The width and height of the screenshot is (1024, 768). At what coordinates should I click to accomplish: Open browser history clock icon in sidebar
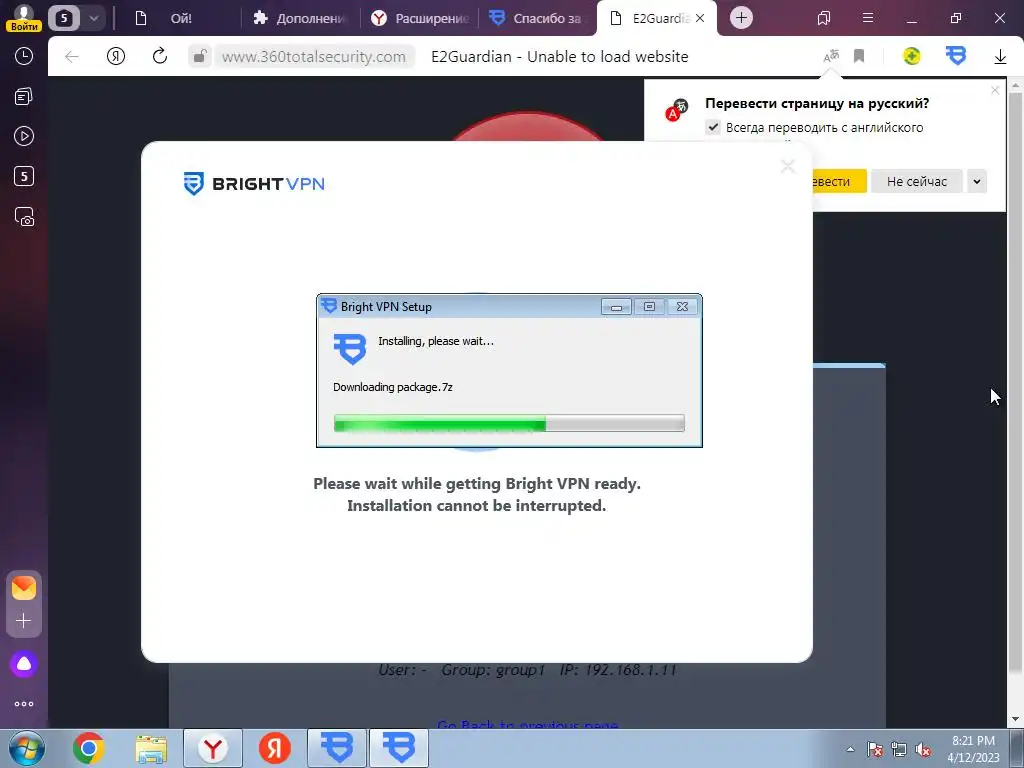[x=24, y=56]
